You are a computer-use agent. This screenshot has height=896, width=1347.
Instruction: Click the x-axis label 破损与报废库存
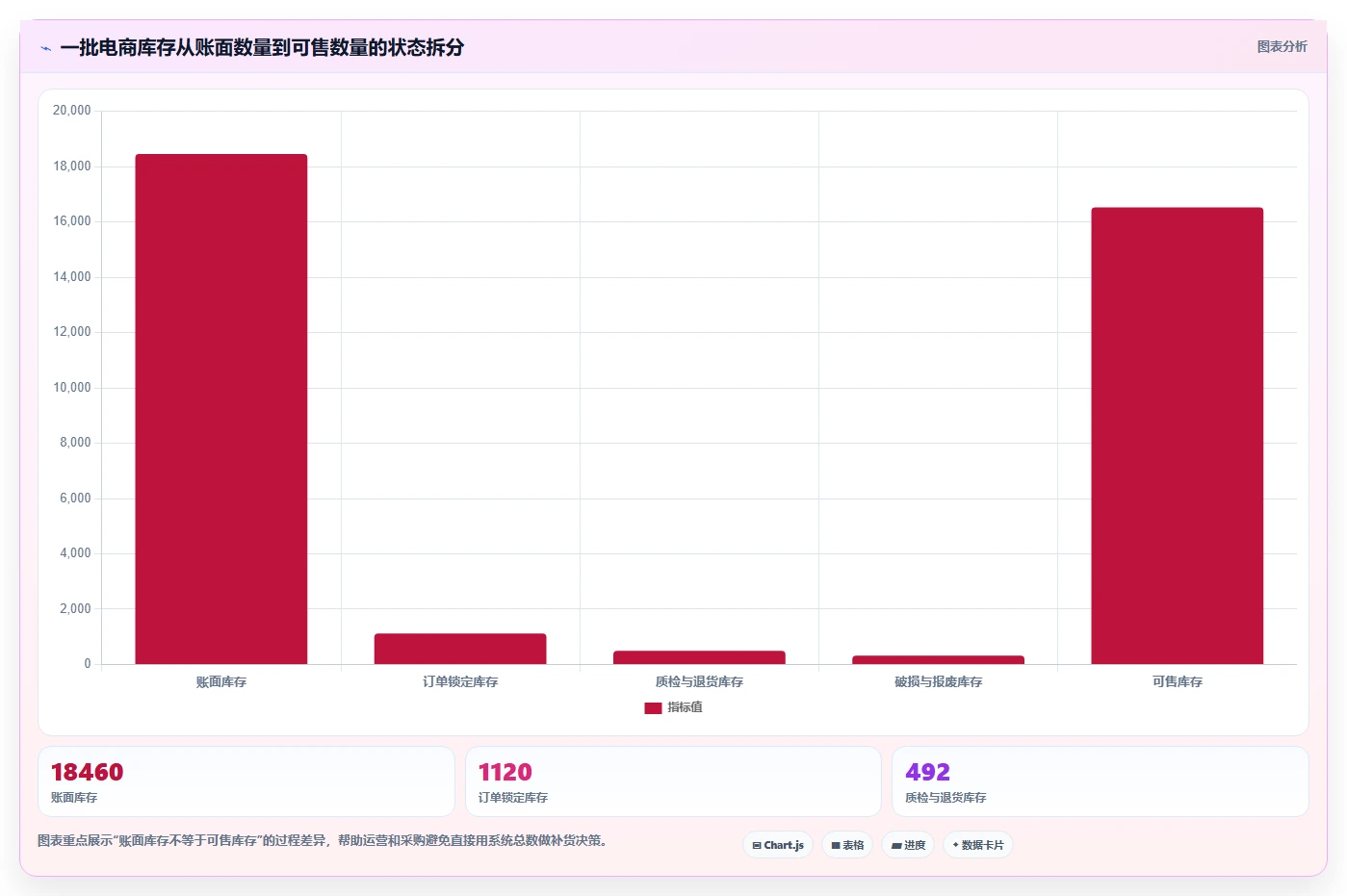point(938,681)
